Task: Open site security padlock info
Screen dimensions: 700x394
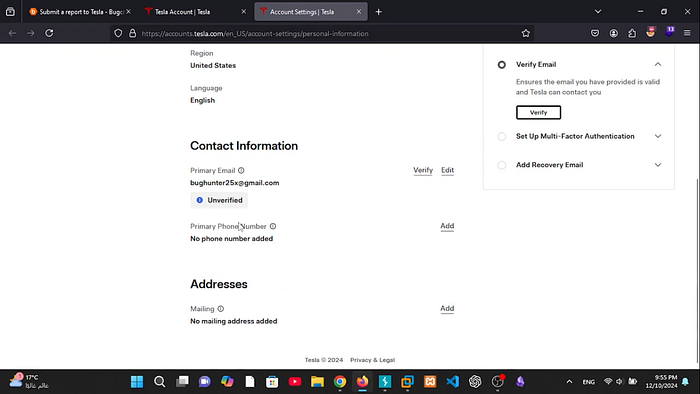Action: 133,33
